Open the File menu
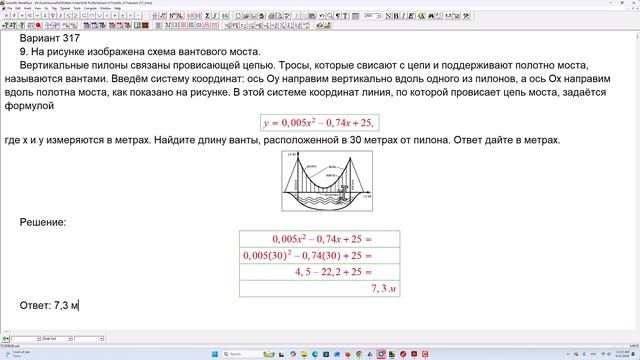The image size is (640, 360). point(9,8)
